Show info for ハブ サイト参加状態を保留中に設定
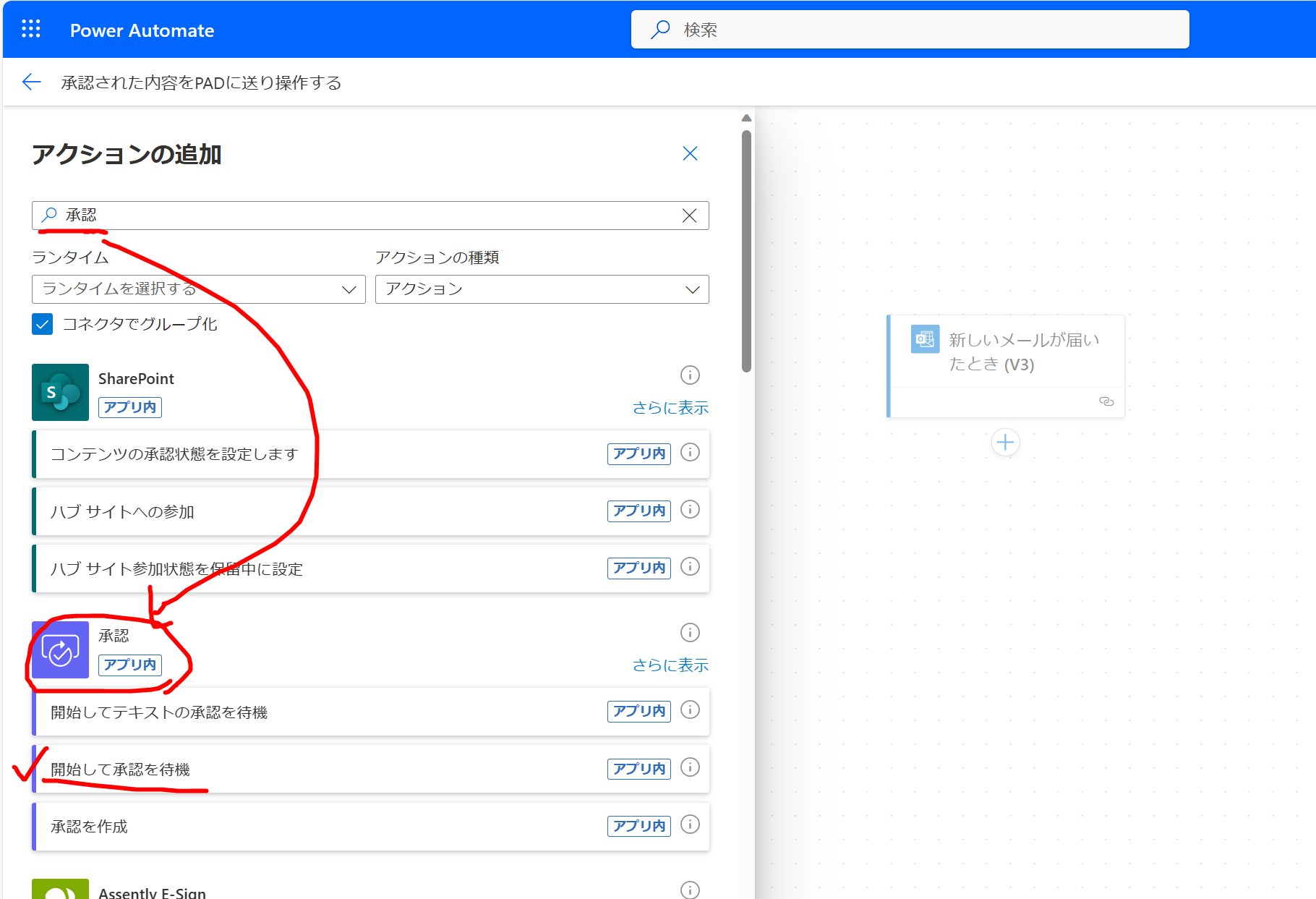 point(691,567)
